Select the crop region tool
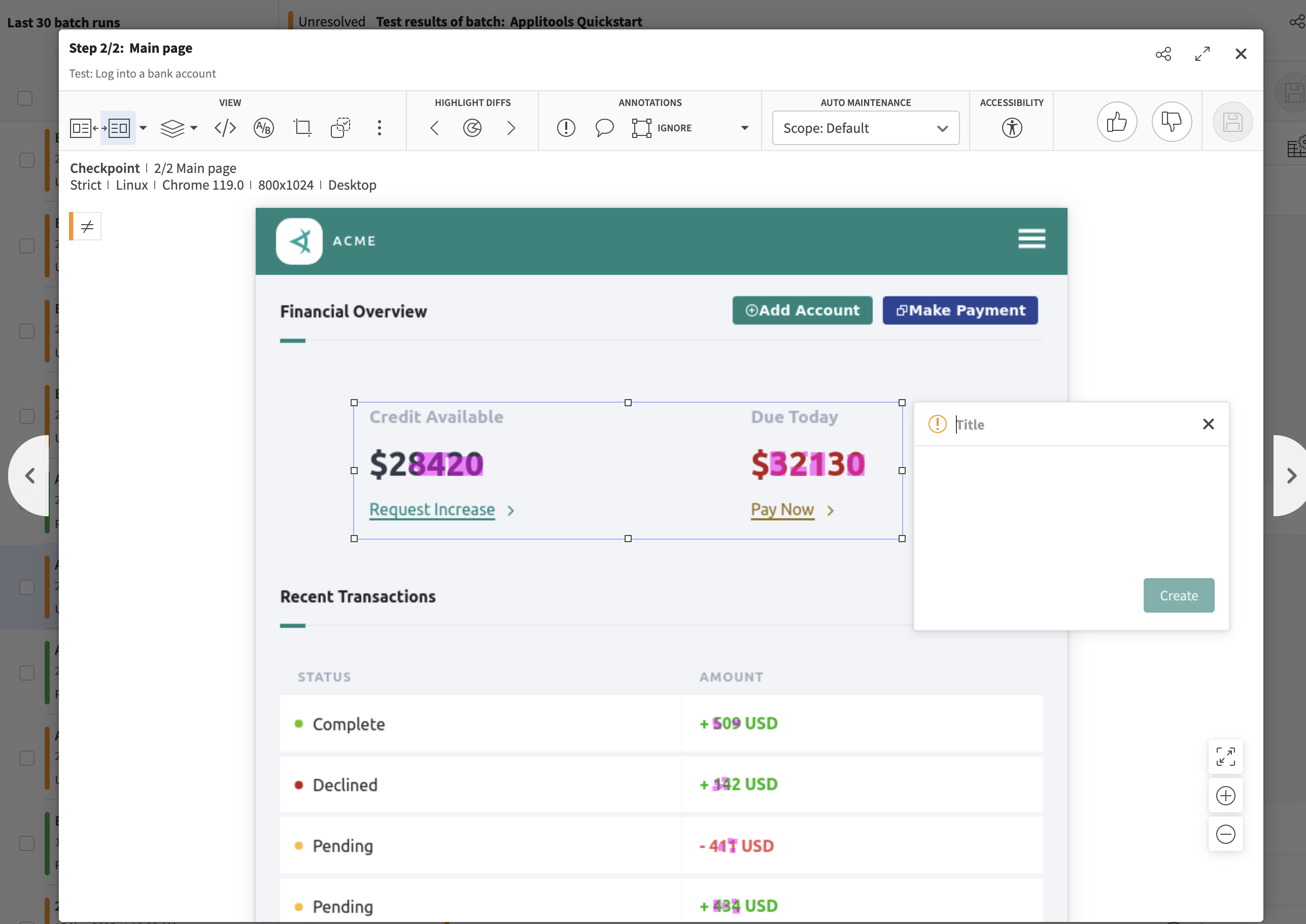 pos(302,128)
